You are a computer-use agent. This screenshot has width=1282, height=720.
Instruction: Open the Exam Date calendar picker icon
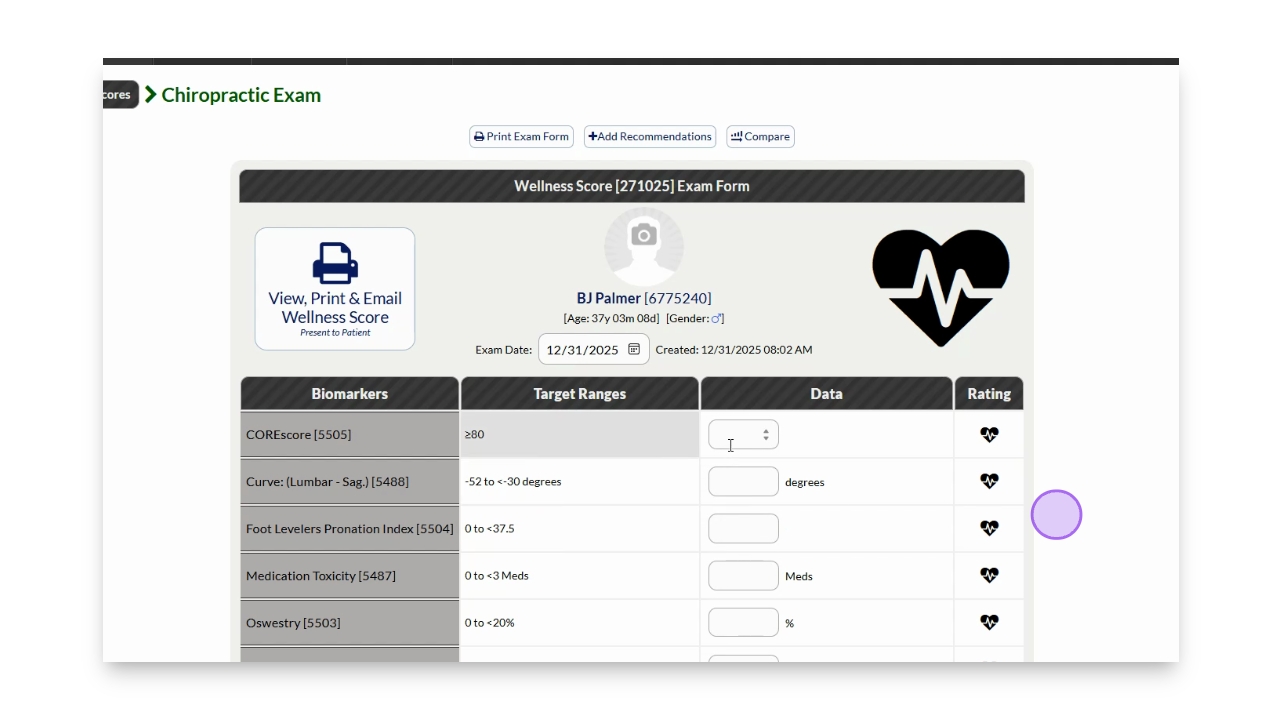click(x=634, y=350)
